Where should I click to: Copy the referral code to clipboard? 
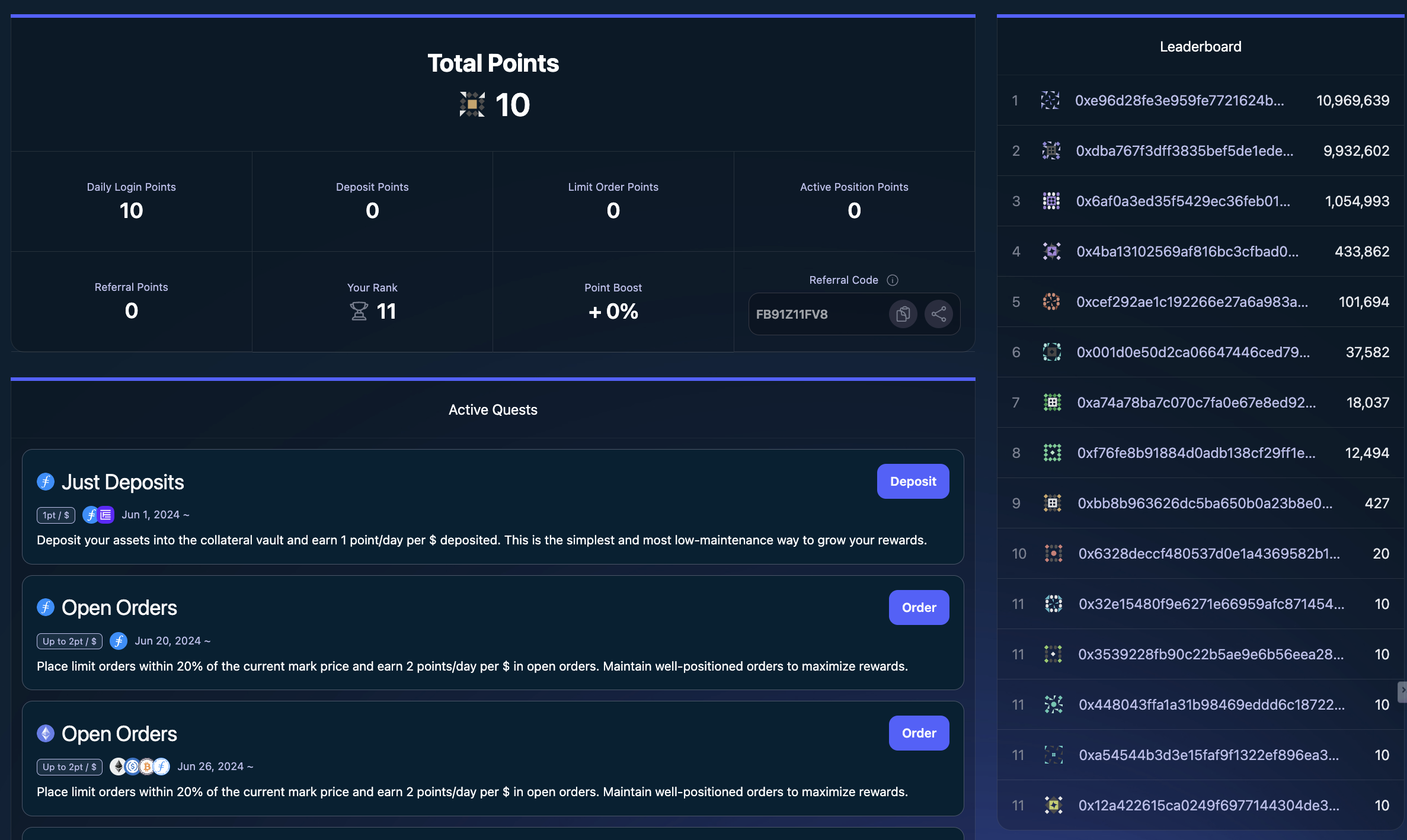pyautogui.click(x=903, y=314)
